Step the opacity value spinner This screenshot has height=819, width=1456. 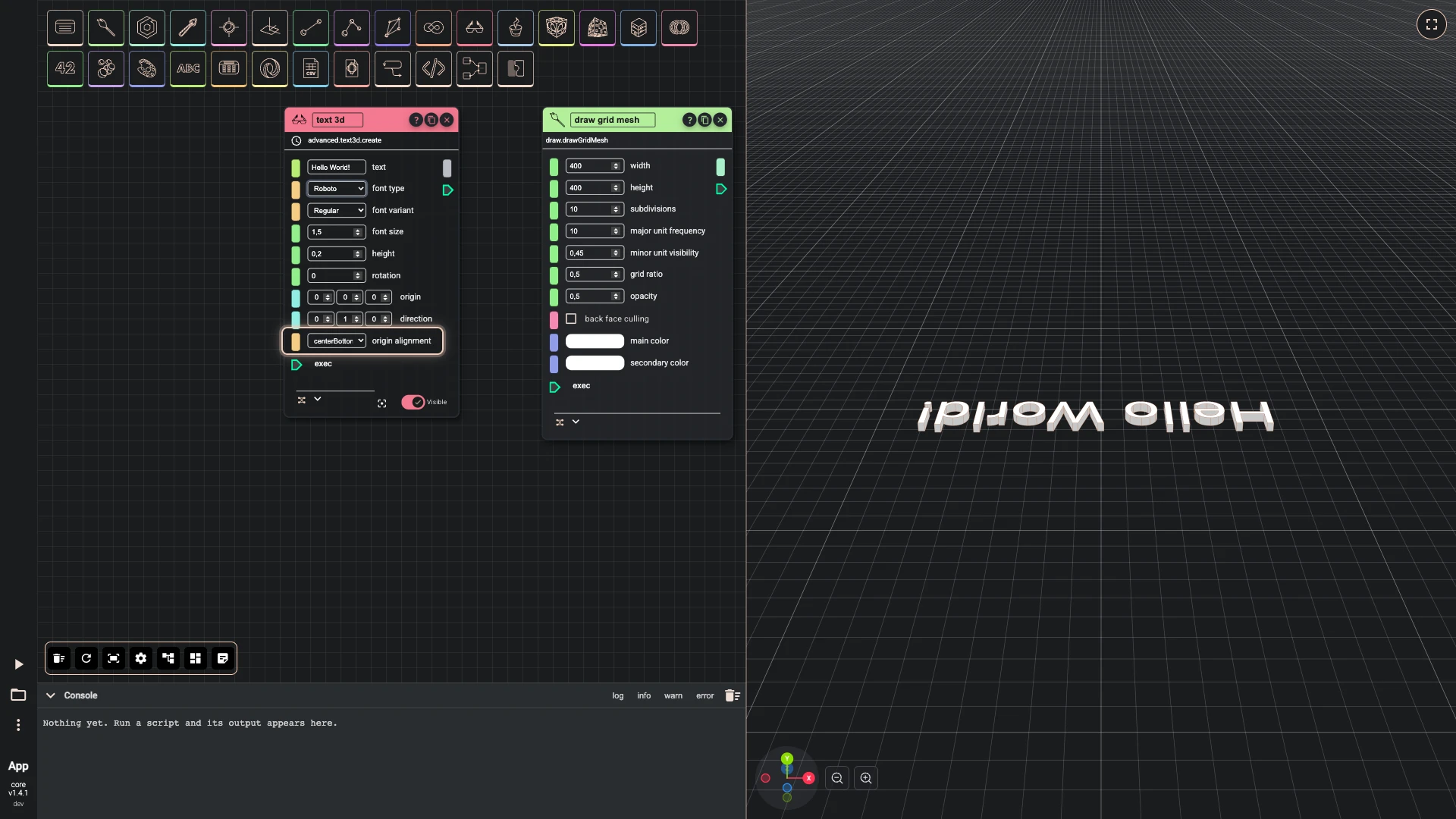point(616,297)
